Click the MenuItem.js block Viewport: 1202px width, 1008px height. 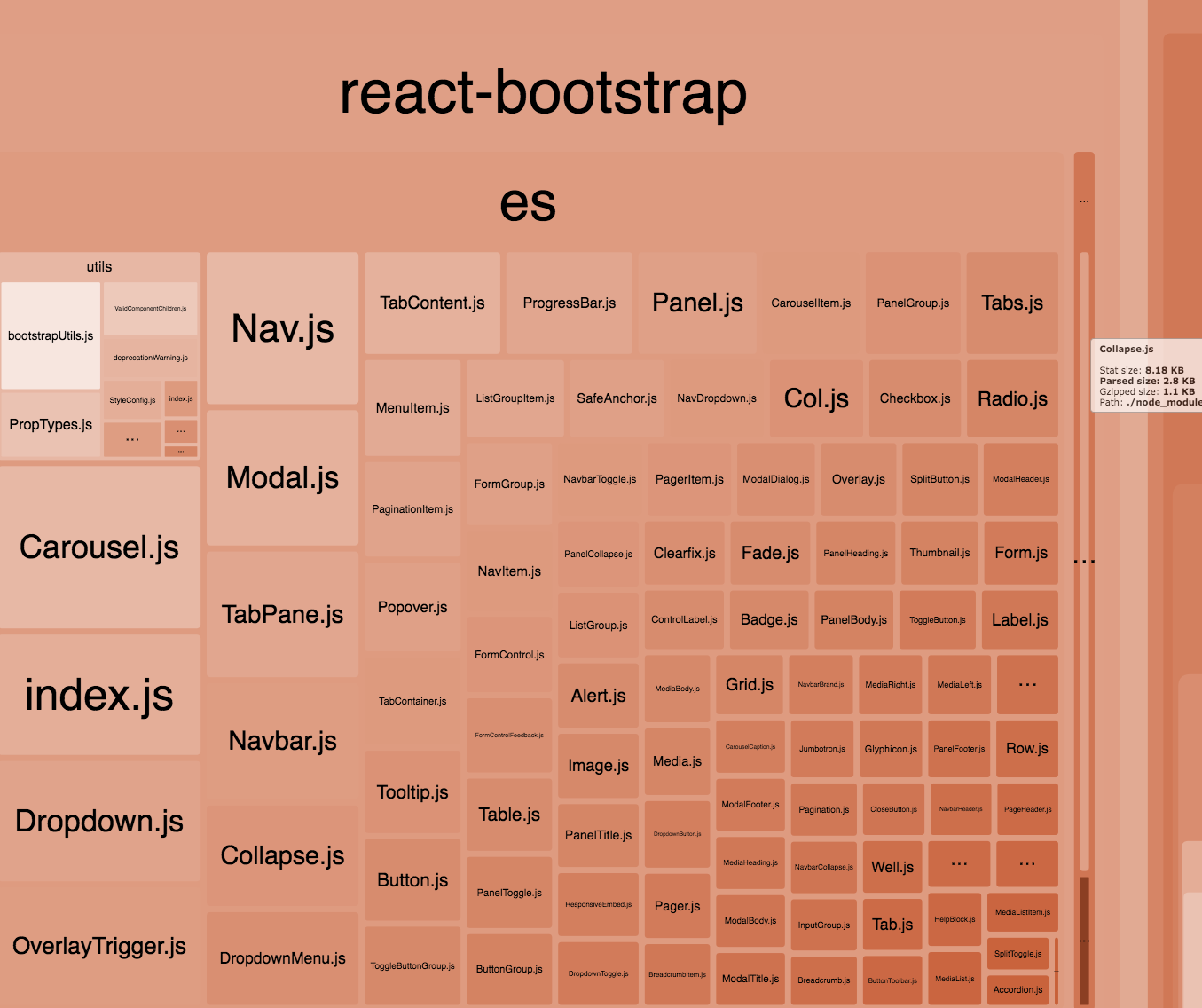coord(412,408)
